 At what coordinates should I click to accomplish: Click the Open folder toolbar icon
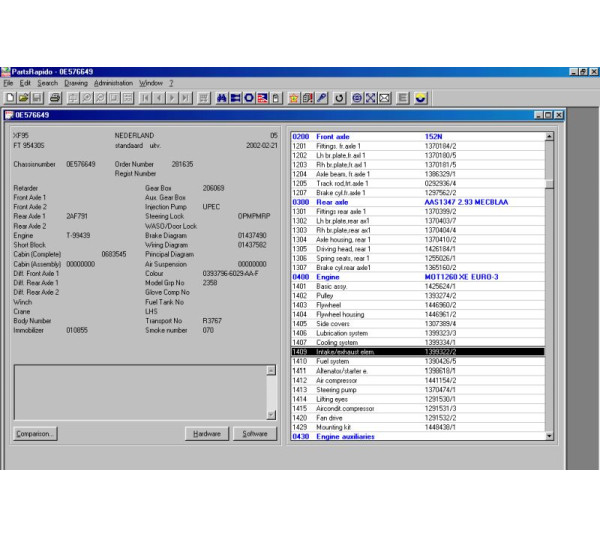pos(22,98)
